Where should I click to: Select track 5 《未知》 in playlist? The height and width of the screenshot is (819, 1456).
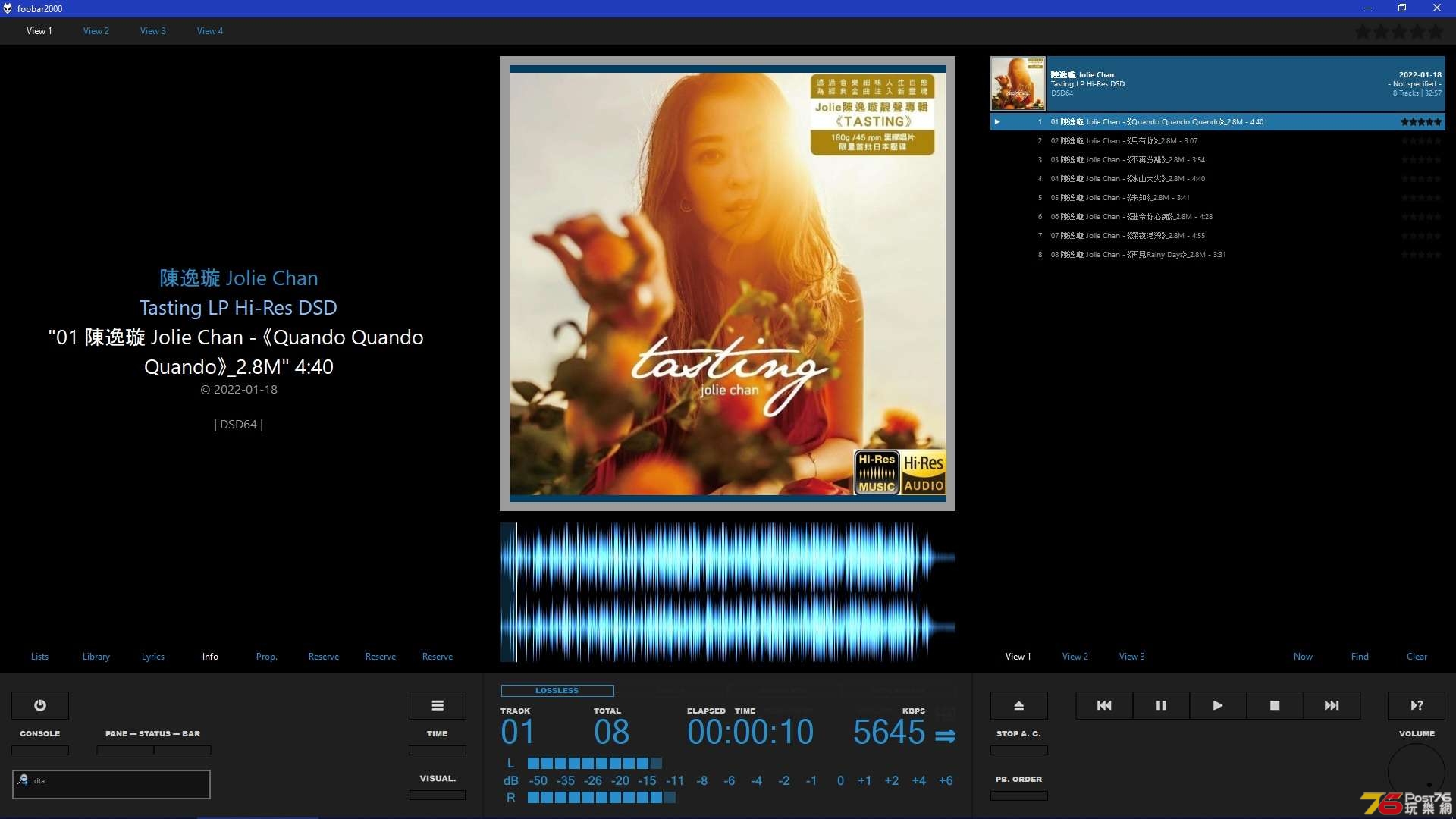pos(1218,198)
